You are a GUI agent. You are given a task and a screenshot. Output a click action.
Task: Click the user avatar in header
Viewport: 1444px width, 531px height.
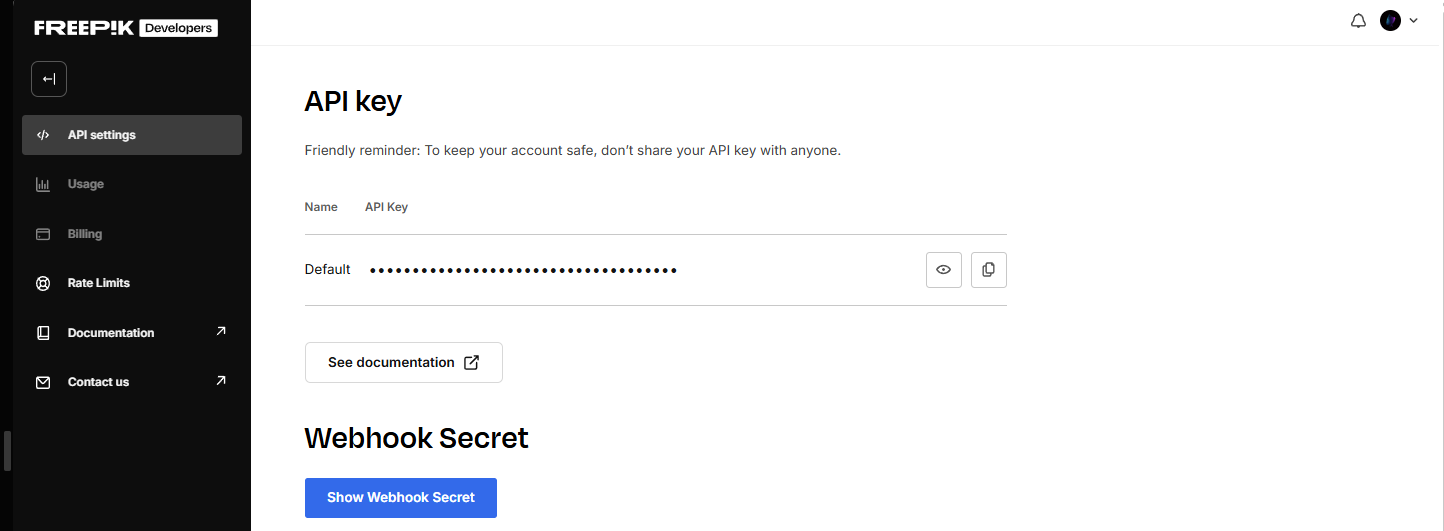point(1390,21)
